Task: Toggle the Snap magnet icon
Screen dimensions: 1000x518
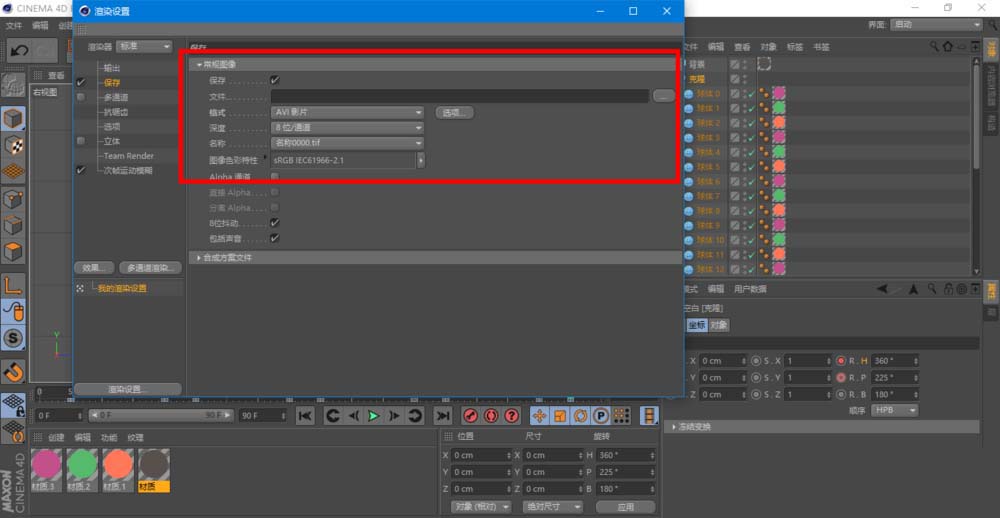Action: pyautogui.click(x=13, y=371)
